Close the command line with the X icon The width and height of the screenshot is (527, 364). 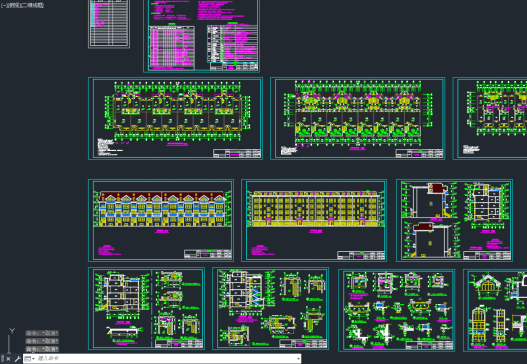pos(8,359)
